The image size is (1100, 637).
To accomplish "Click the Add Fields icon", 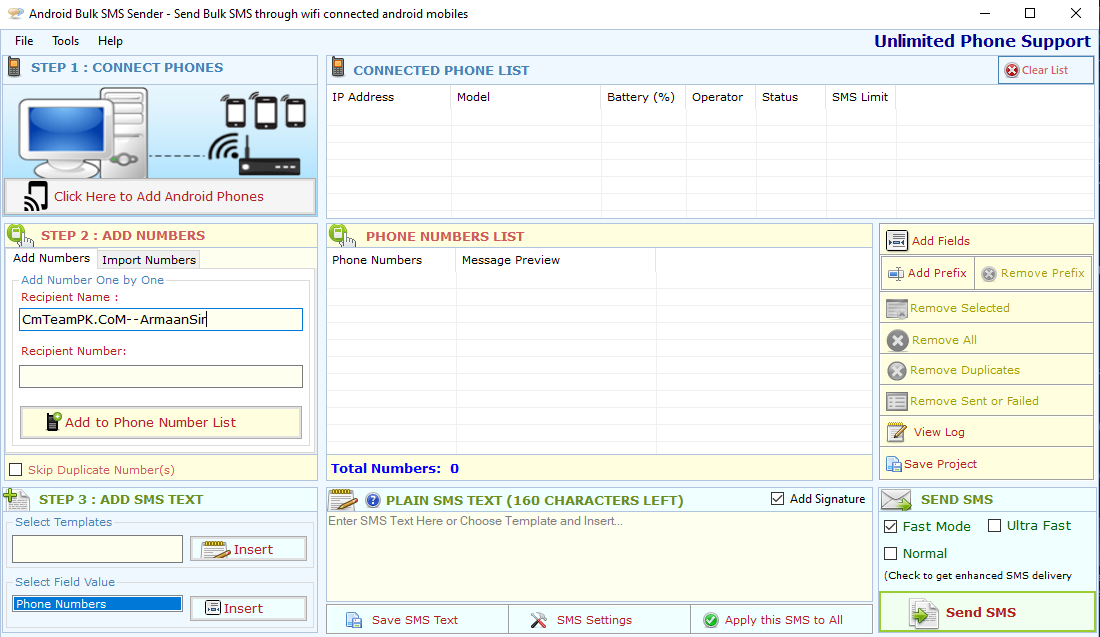I will point(897,241).
